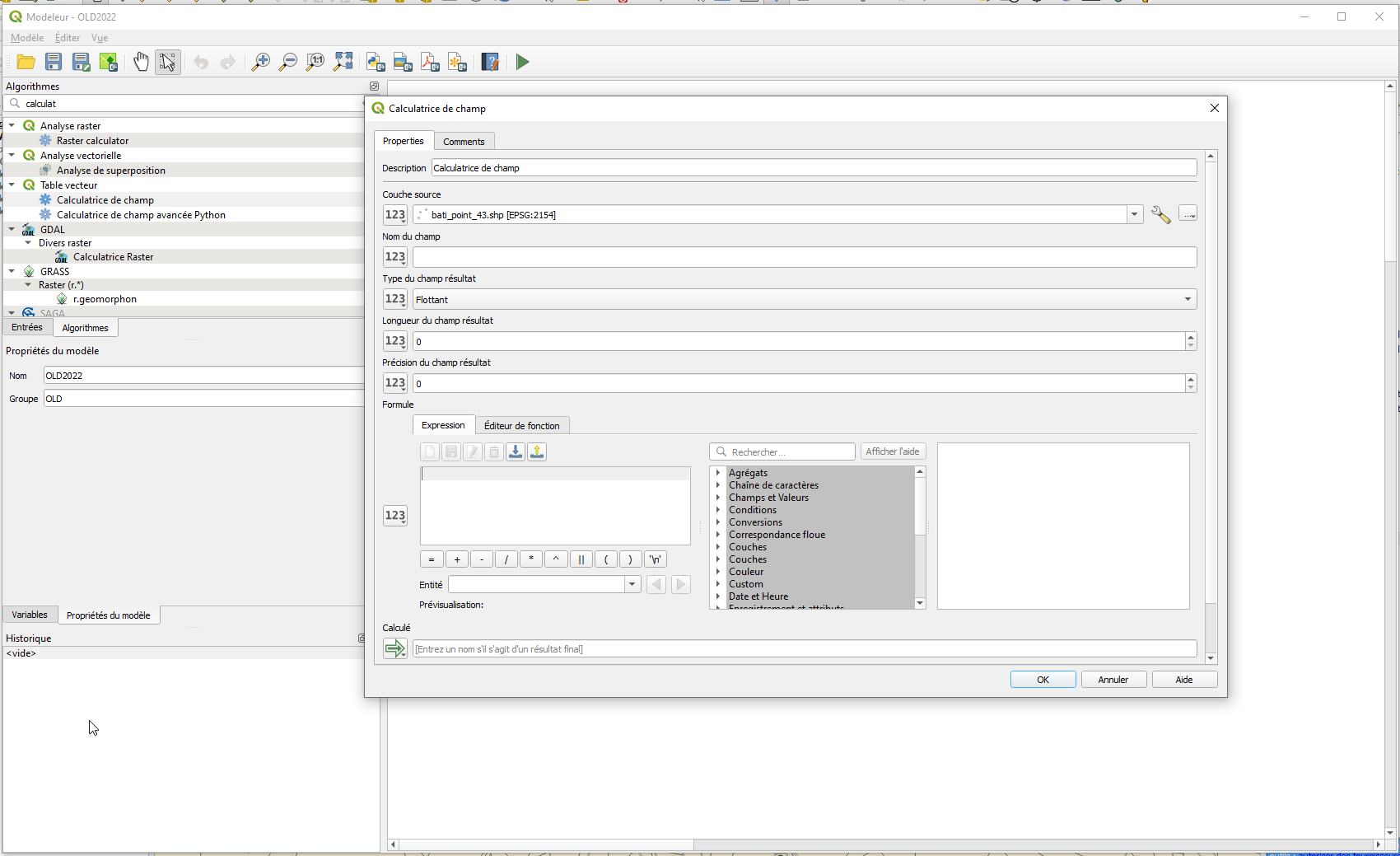The image size is (1400, 856).
Task: Click the Annuler button
Action: coord(1113,679)
